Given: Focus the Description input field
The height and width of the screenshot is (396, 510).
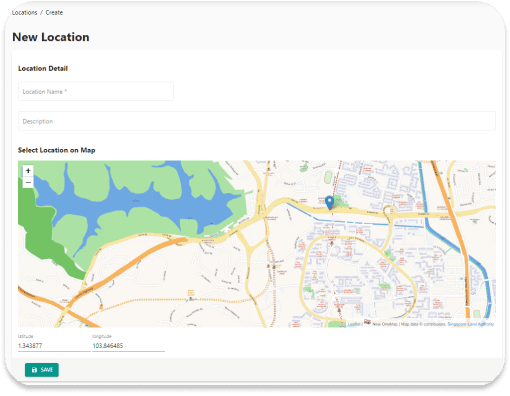Looking at the screenshot, I should point(257,121).
